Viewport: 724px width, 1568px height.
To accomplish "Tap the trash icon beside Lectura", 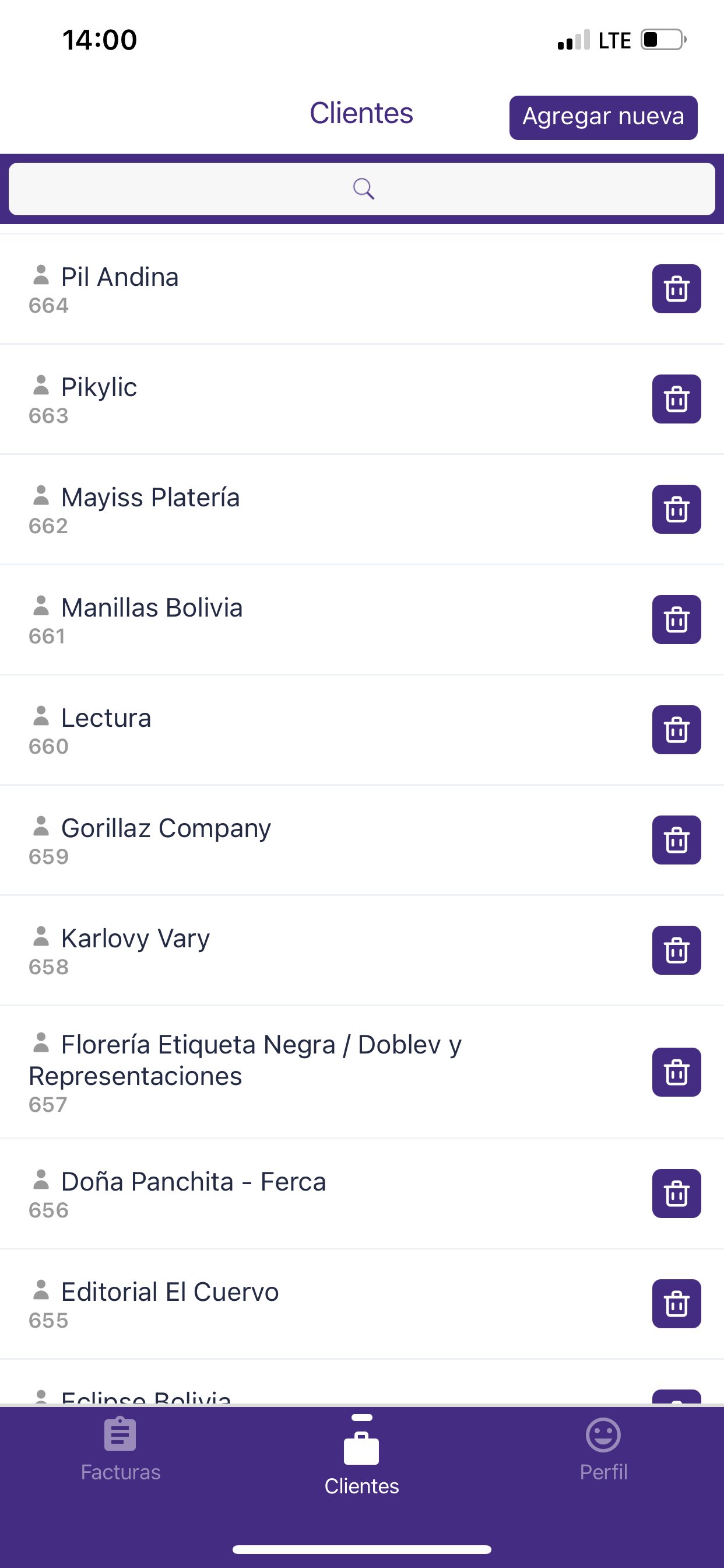I will (676, 729).
